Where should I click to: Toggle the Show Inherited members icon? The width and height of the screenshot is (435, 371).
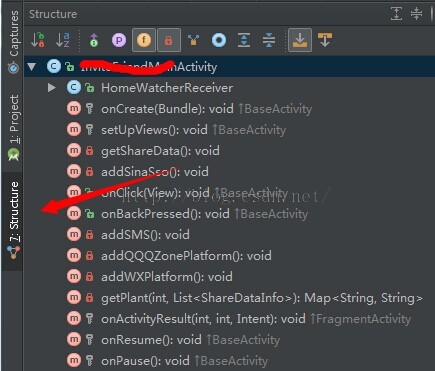[x=94, y=40]
